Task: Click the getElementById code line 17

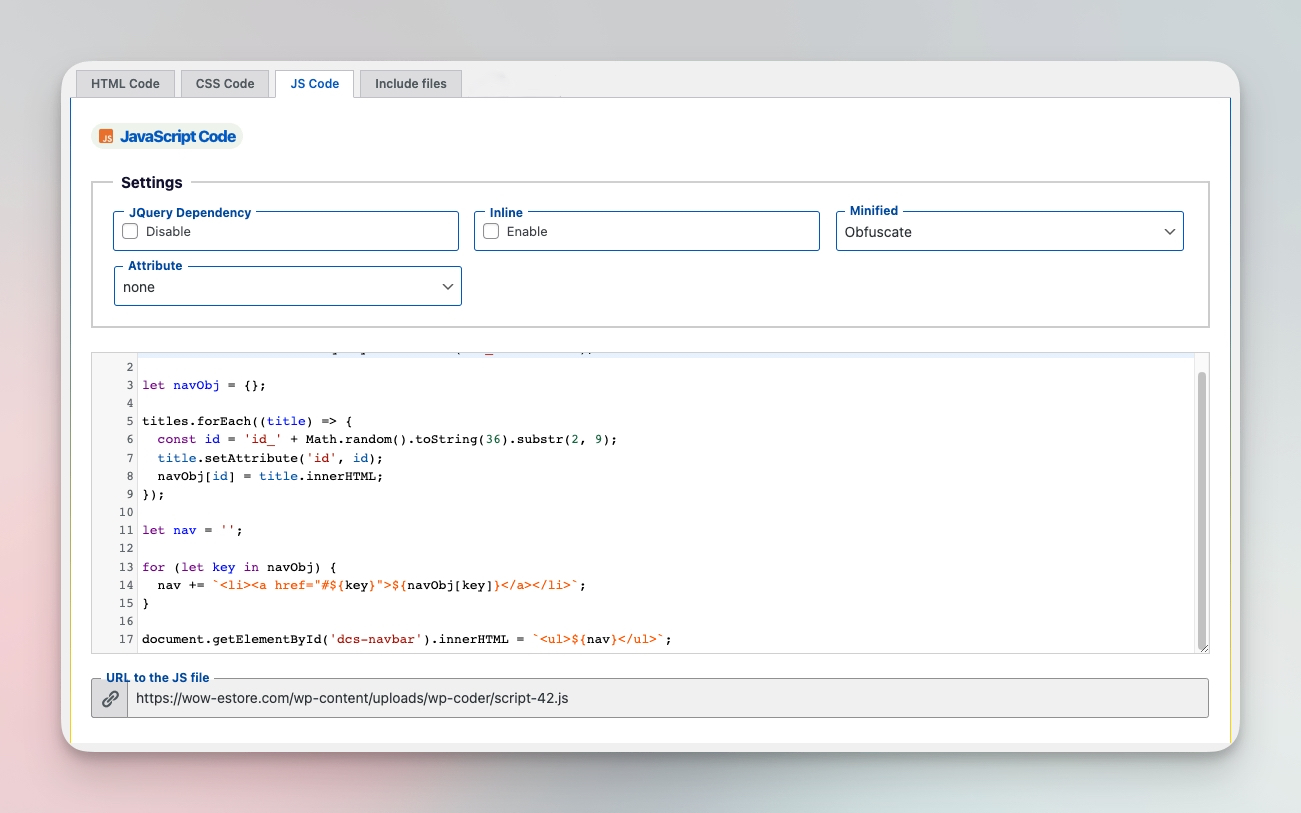Action: click(406, 639)
